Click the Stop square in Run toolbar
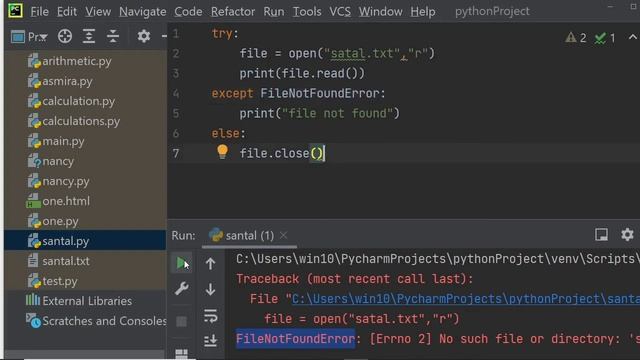 click(182, 322)
